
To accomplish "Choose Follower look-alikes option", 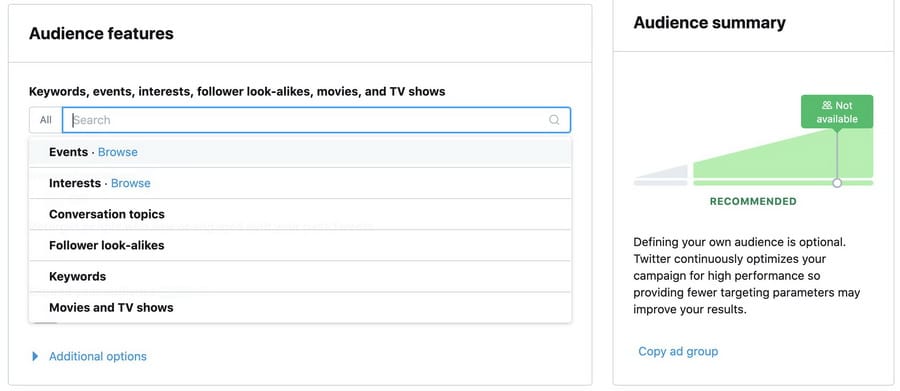I will [x=300, y=245].
